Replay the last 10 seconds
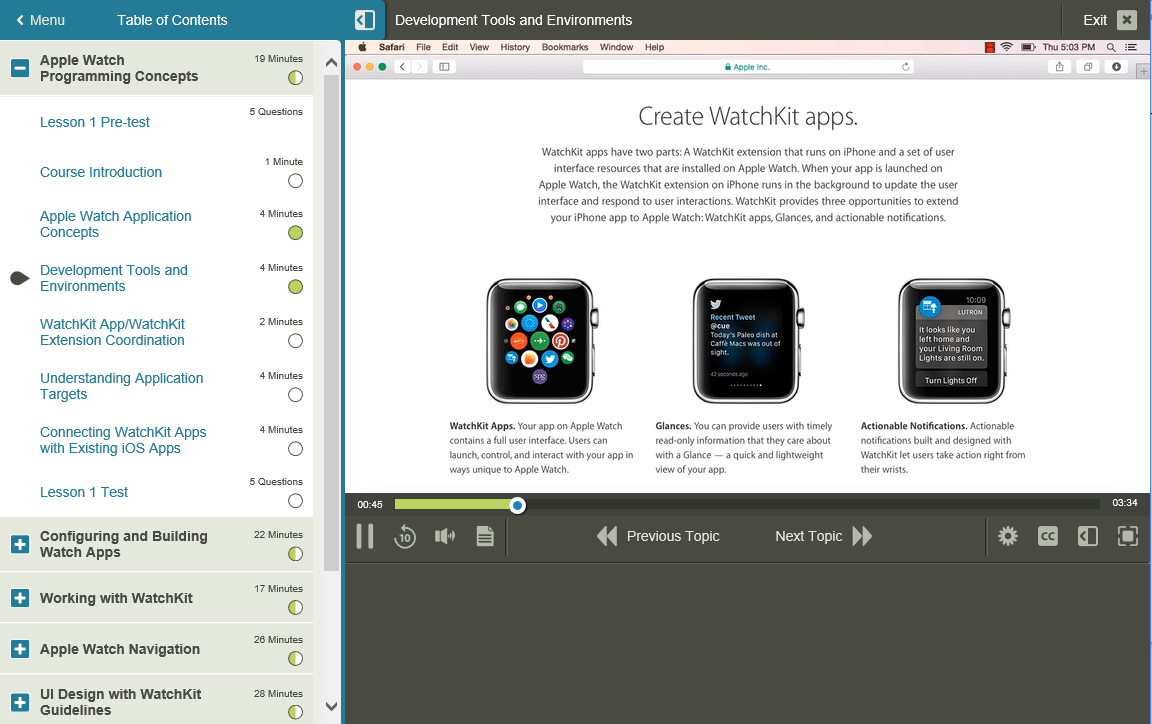Image resolution: width=1152 pixels, height=724 pixels. coord(404,536)
